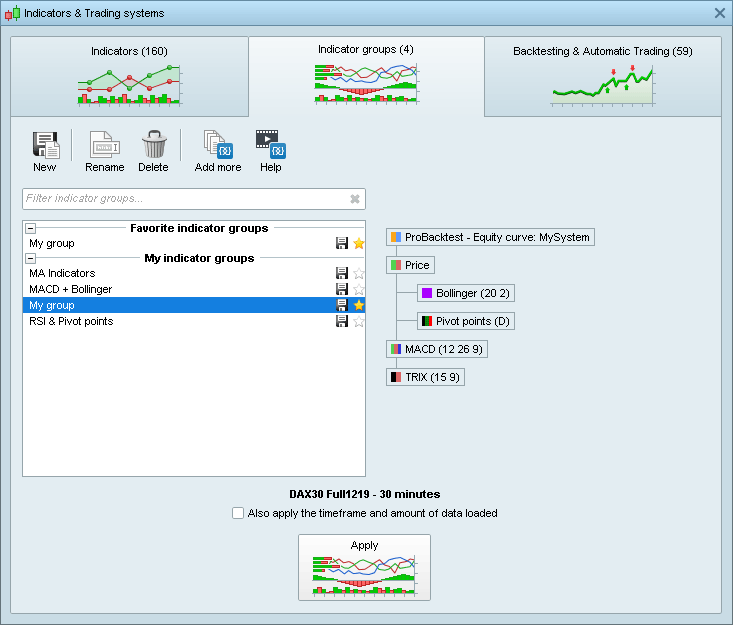This screenshot has width=733, height=625.
Task: Click the purple Bollinger color swatch
Action: click(426, 293)
